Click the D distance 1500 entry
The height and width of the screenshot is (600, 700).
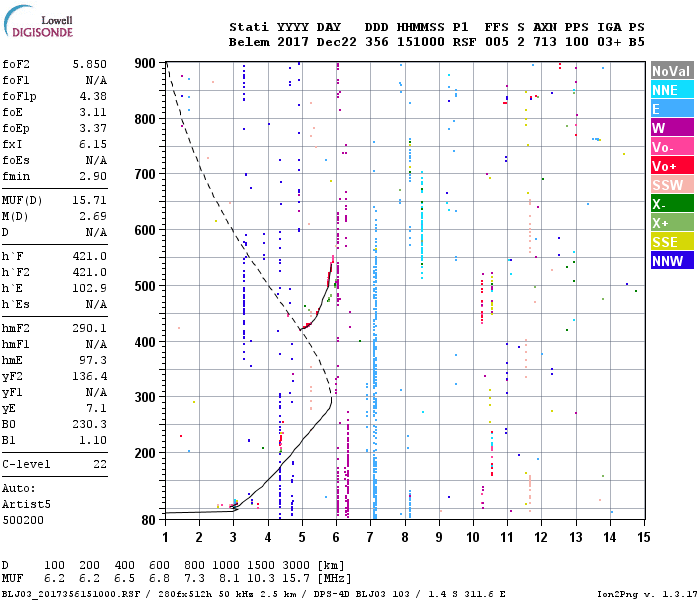click(x=261, y=566)
